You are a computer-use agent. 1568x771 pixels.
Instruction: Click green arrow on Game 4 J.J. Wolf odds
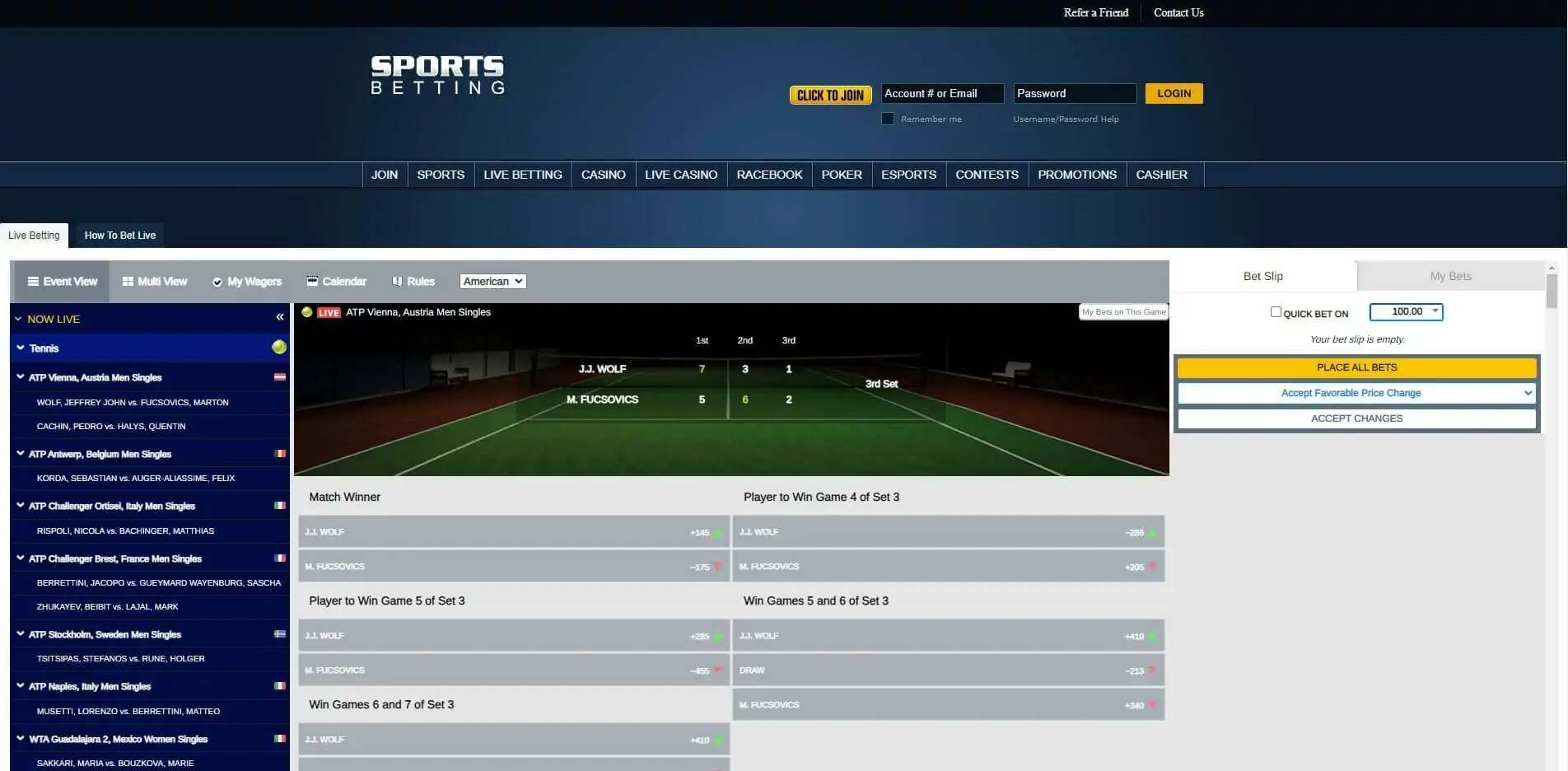[x=1152, y=533]
